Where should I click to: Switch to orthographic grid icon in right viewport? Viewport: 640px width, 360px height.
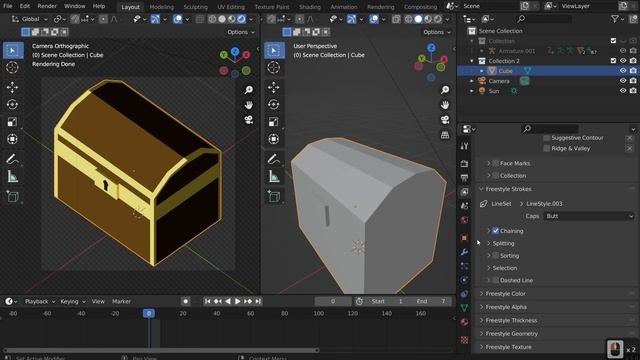pyautogui.click(x=445, y=135)
